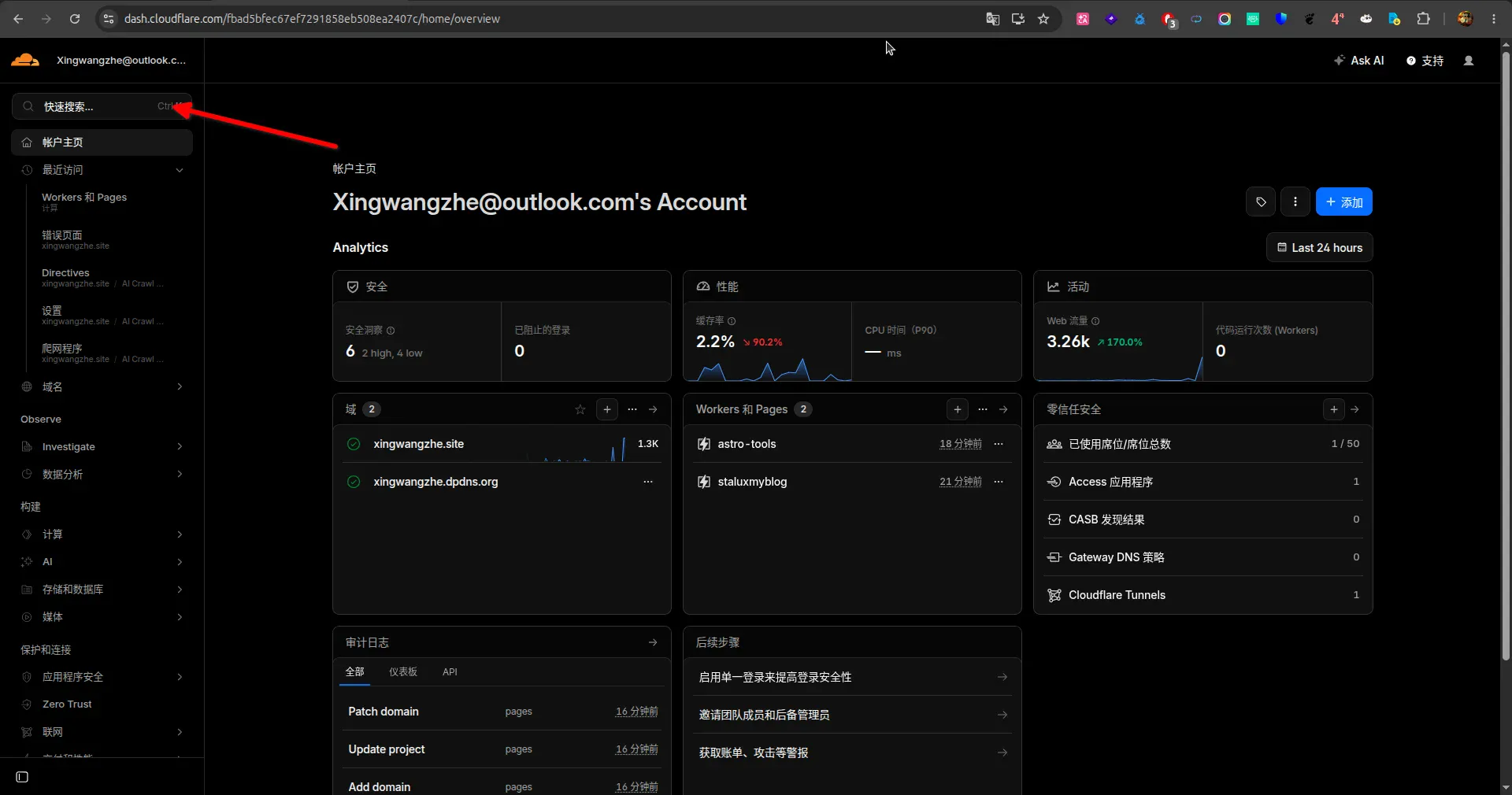The image size is (1512, 795).
Task: Click the info icon next to the security insights label
Action: pyautogui.click(x=391, y=331)
